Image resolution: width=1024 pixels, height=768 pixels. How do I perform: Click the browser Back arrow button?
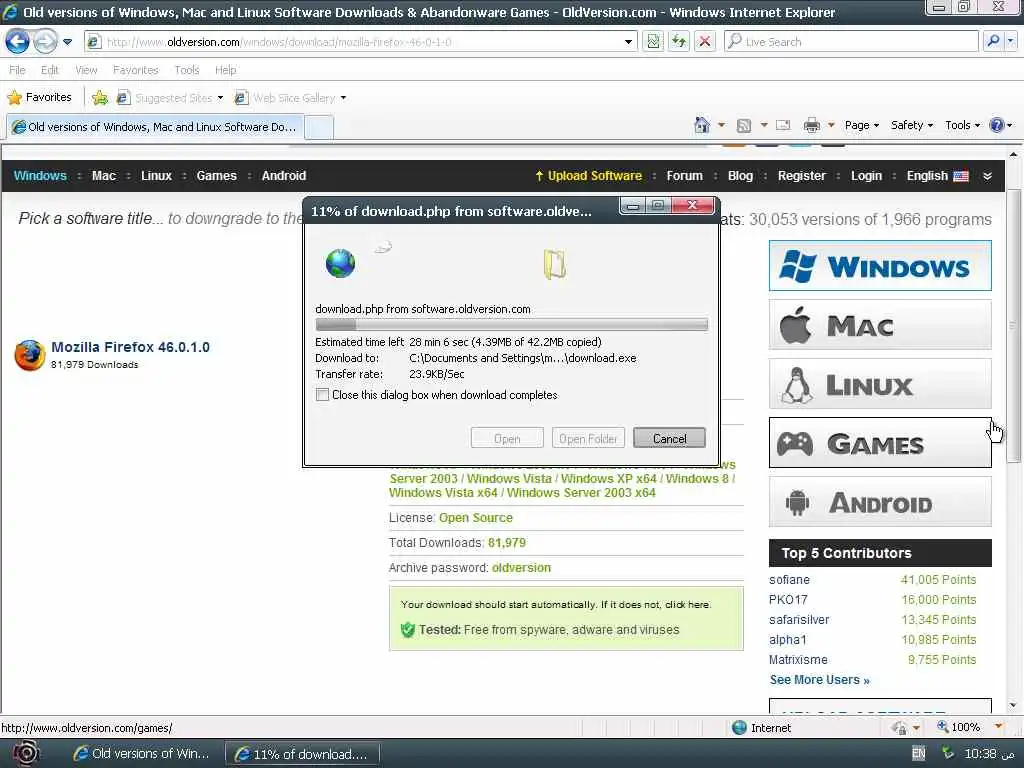pyautogui.click(x=18, y=42)
